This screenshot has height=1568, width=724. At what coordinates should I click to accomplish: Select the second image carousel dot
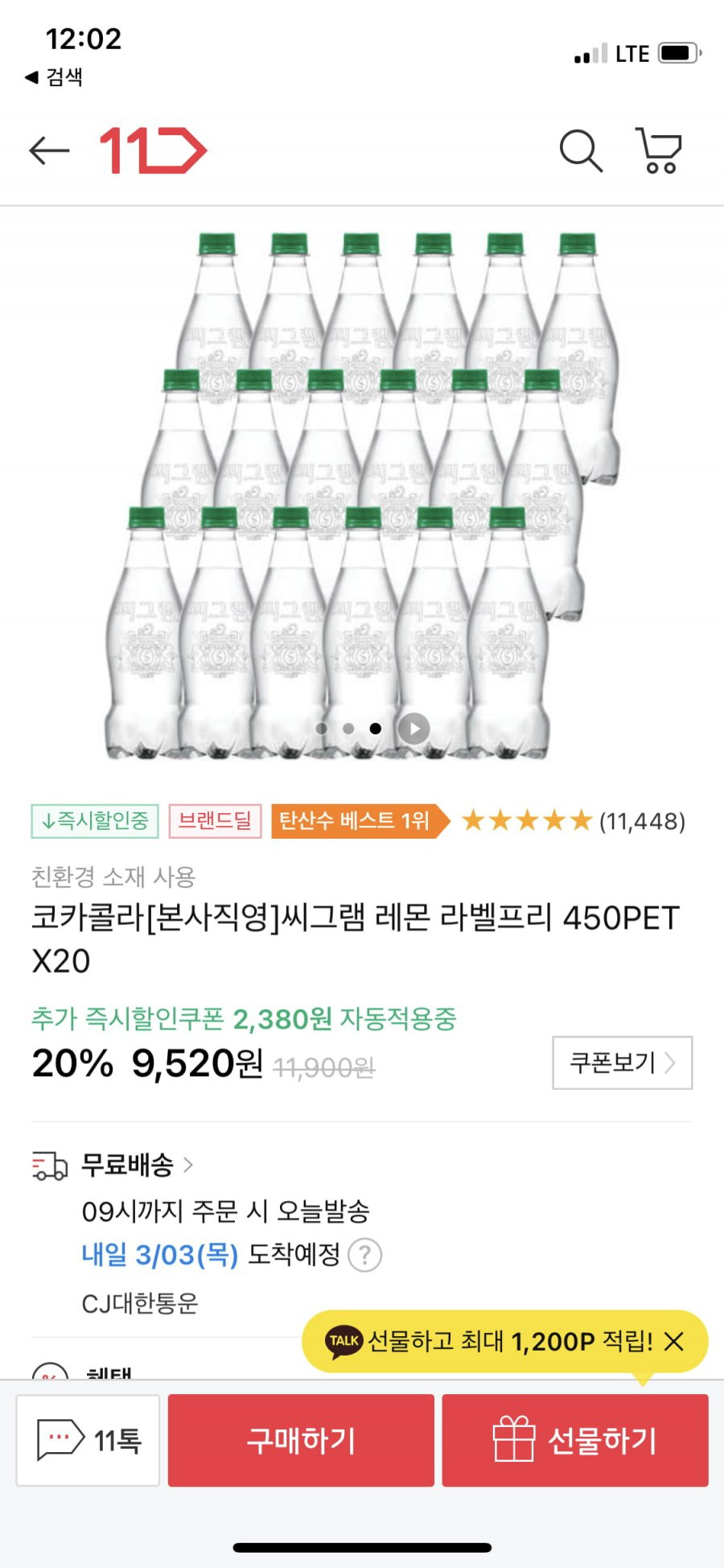(348, 728)
